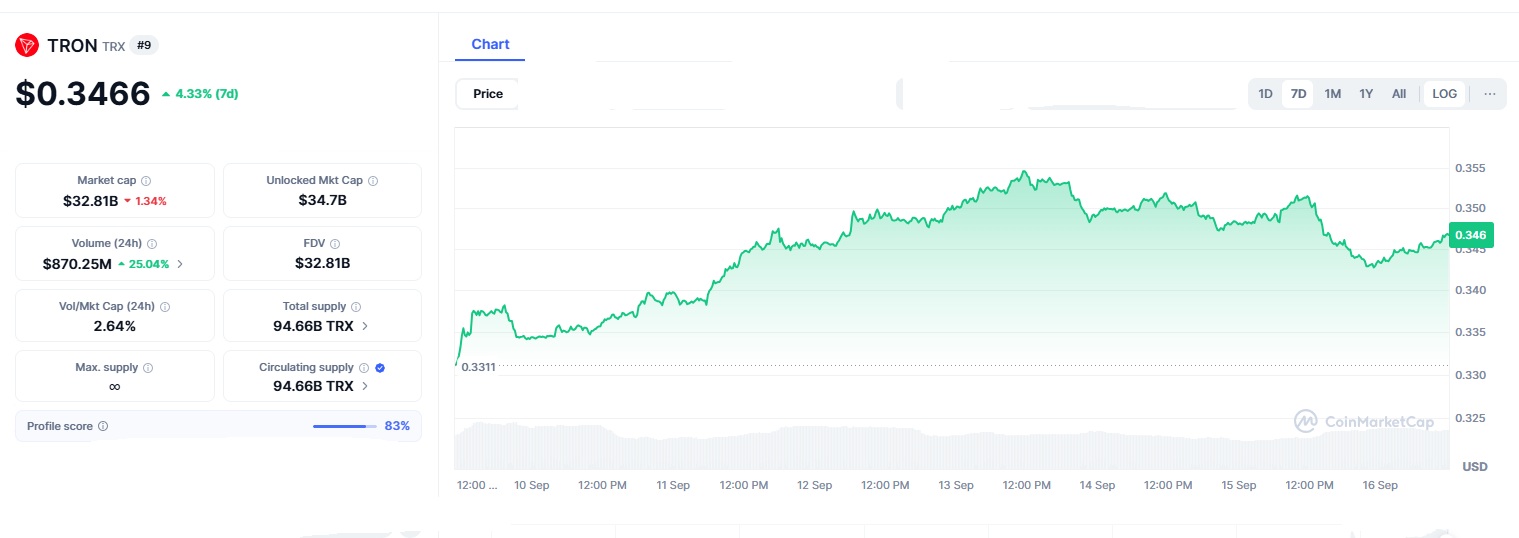Open the Max. supply info icon
This screenshot has height=538, width=1519.
click(148, 368)
